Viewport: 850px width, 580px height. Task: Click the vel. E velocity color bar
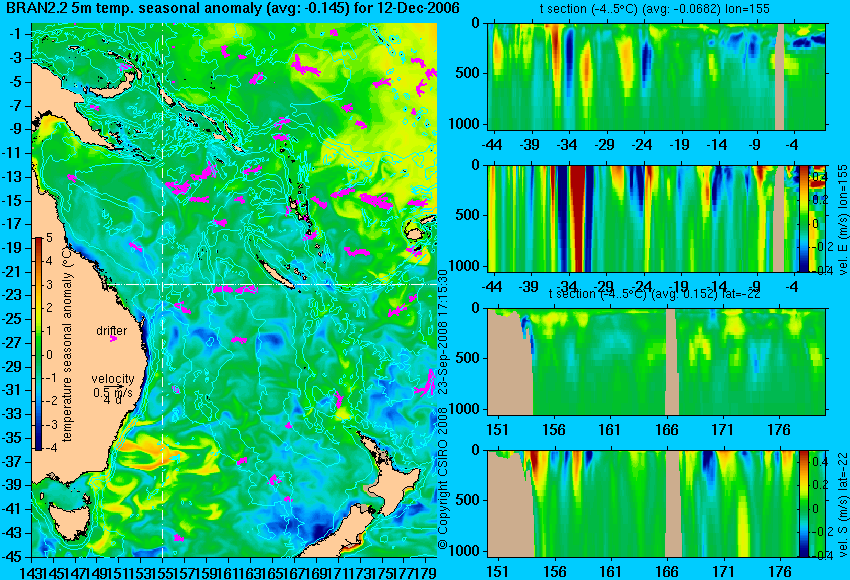[804, 218]
